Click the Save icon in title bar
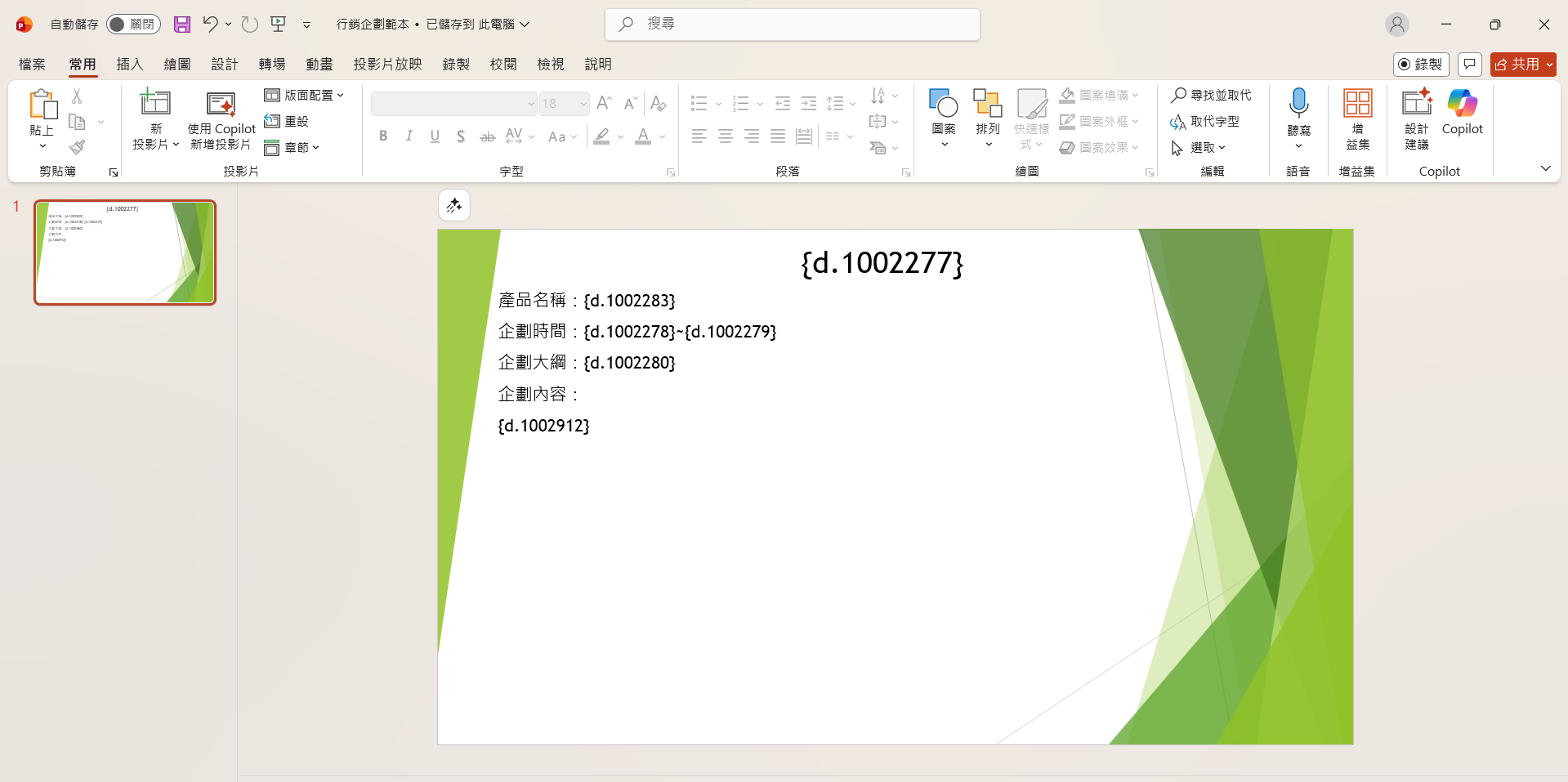The image size is (1568, 782). [182, 25]
